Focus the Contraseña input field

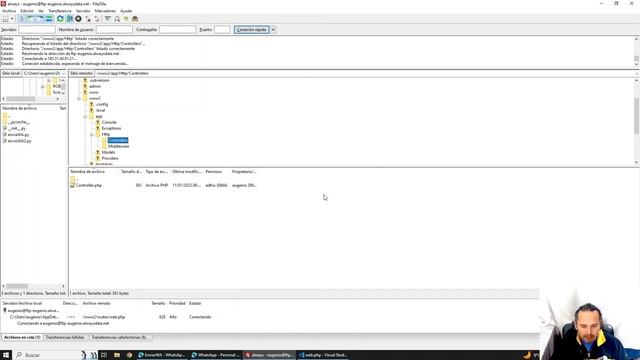[x=178, y=29]
